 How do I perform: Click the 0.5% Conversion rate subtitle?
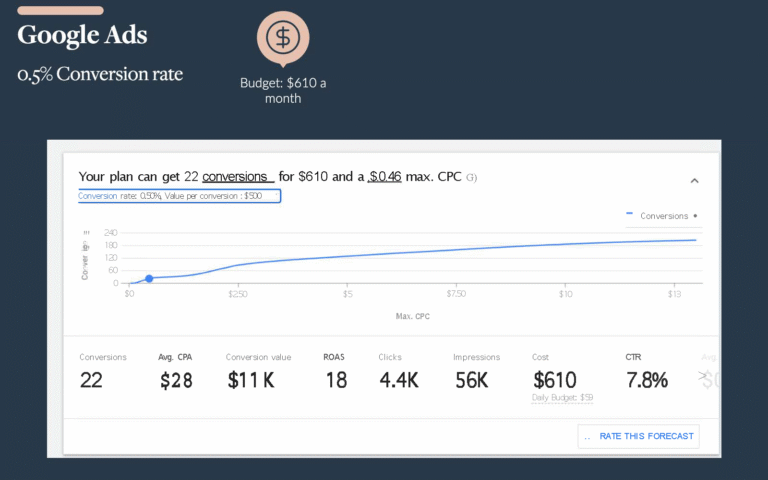[x=100, y=74]
